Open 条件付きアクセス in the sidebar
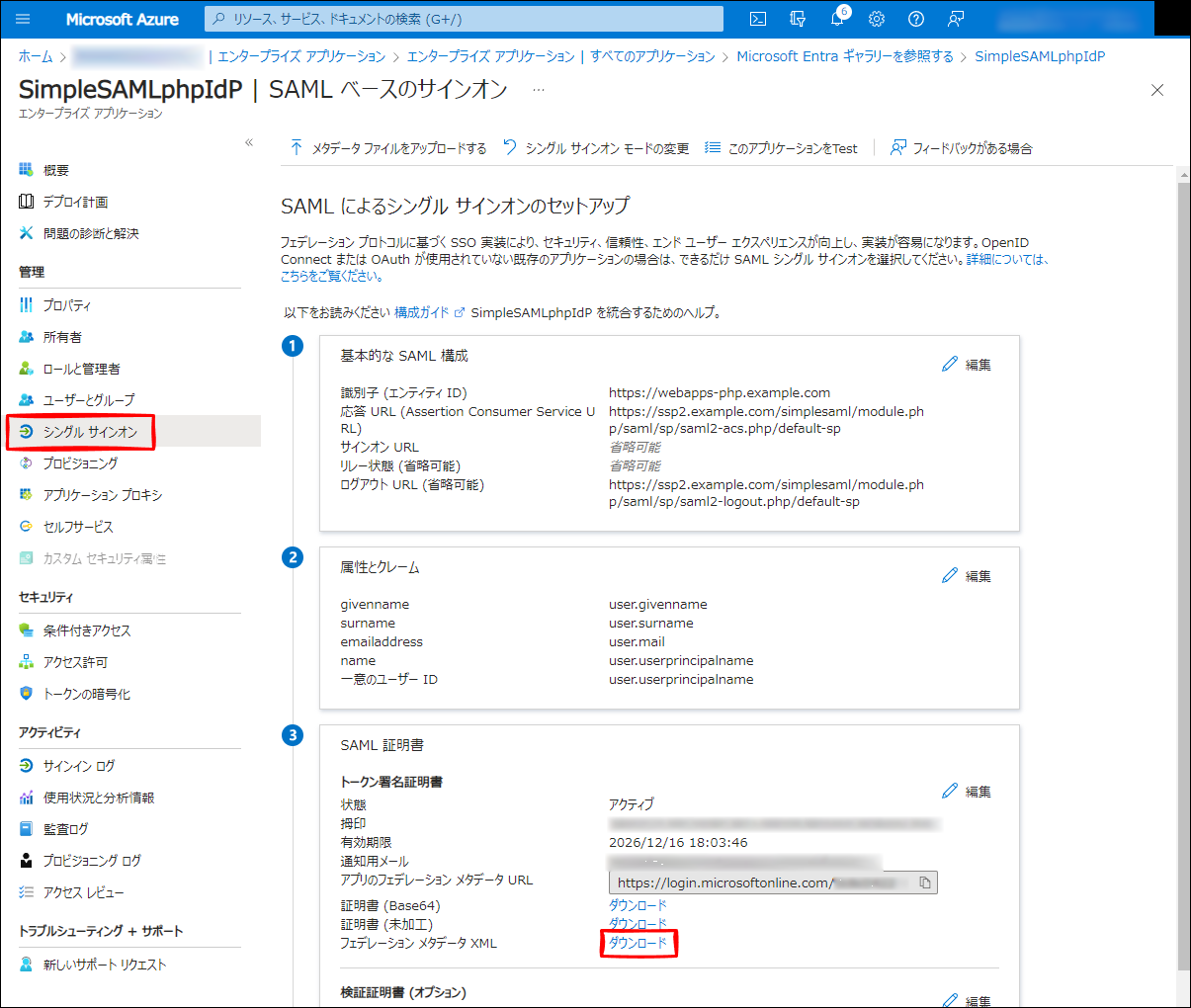 click(86, 630)
